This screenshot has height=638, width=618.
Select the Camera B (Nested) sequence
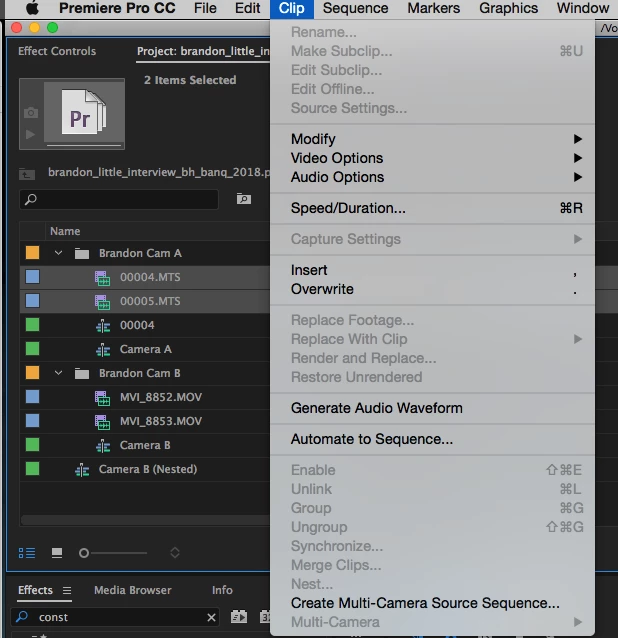coord(148,469)
